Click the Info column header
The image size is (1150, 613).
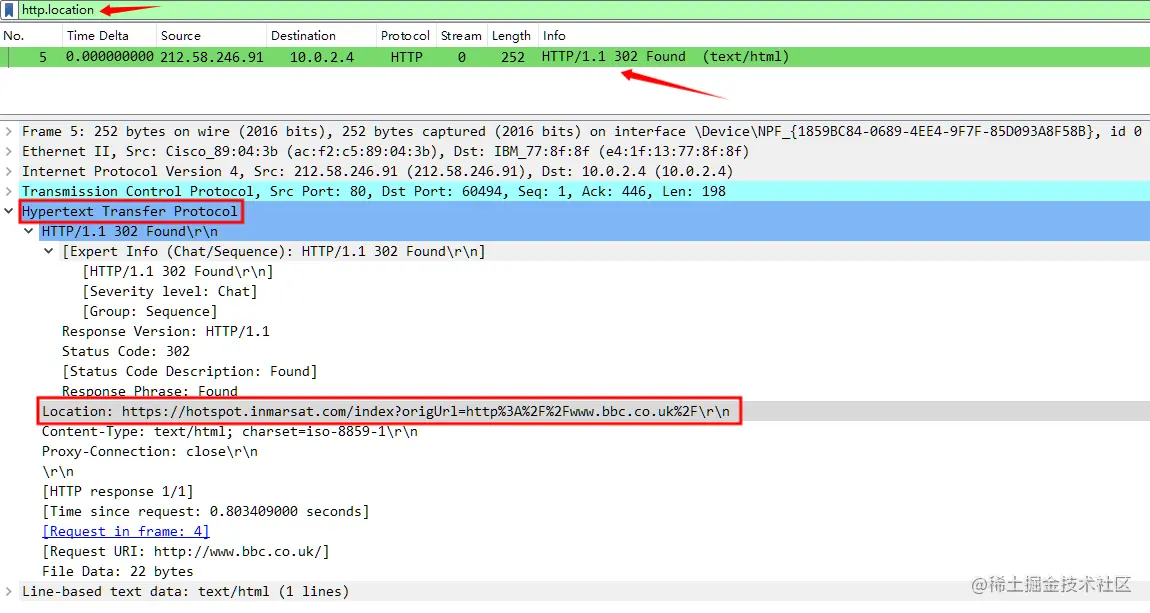(554, 35)
